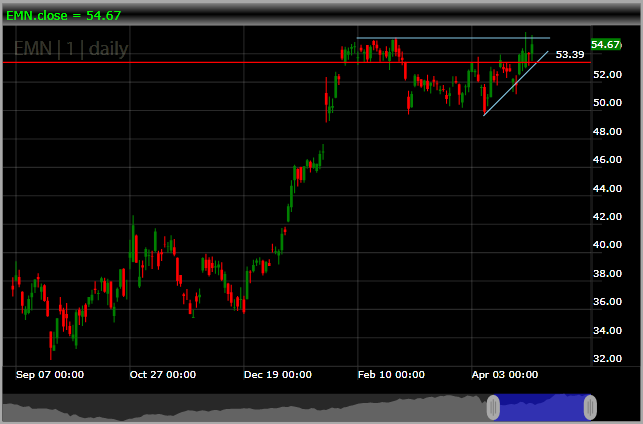The width and height of the screenshot is (643, 424).
Task: Click the blue selected range in navigator
Action: point(542,407)
